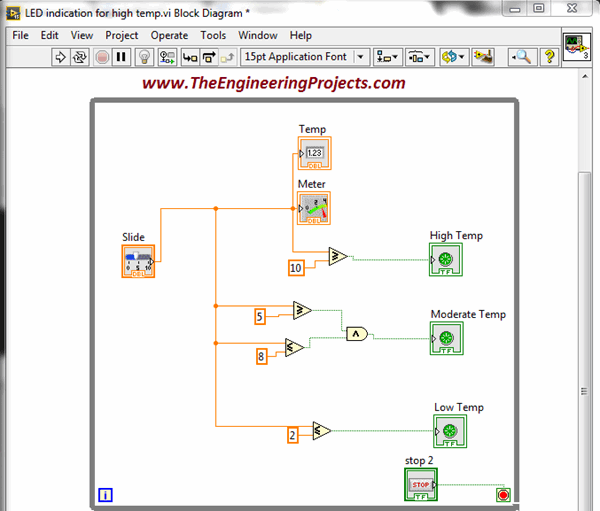Open the Window menu
The height and width of the screenshot is (511, 600).
point(258,36)
